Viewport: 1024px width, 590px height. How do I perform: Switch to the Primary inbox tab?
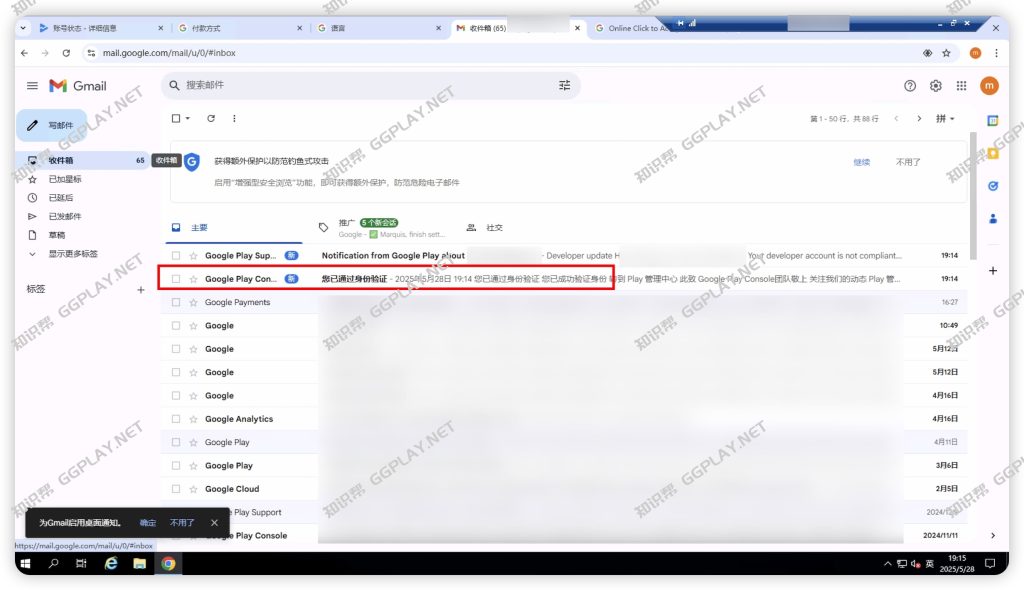coord(232,227)
